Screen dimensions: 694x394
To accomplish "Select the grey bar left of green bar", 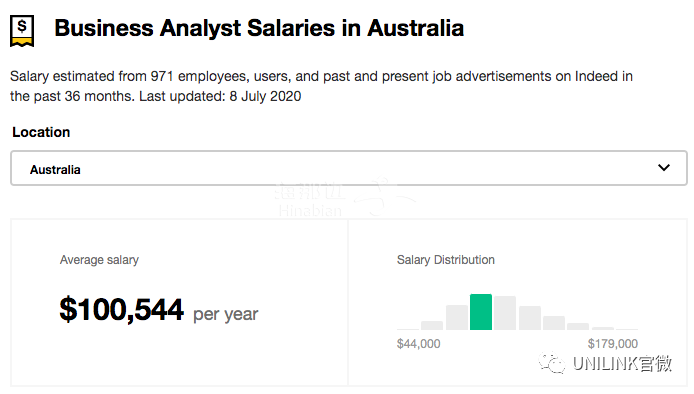I will point(457,317).
